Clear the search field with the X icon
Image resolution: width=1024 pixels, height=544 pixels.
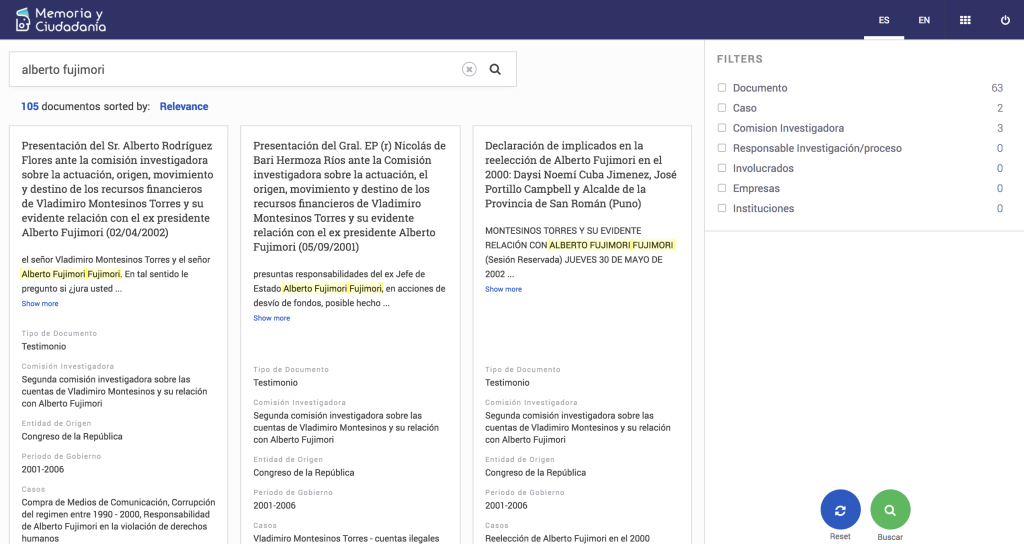(469, 70)
